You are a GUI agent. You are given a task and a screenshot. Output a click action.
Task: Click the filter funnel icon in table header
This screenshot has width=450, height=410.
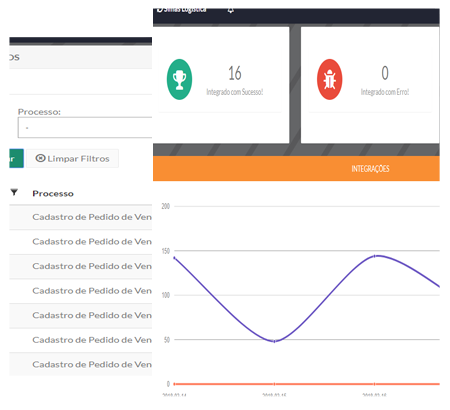click(14, 192)
